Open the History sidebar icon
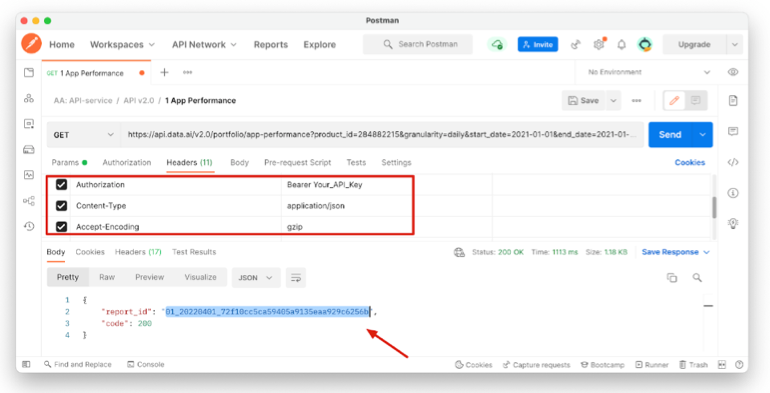The height and width of the screenshot is (393, 770). (29, 226)
